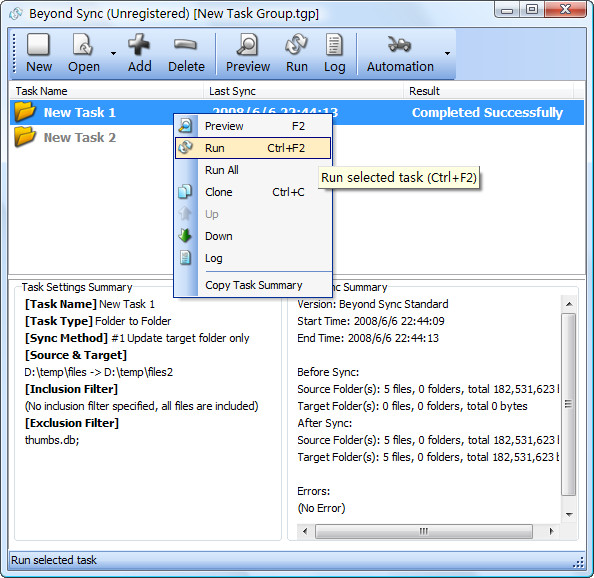Choose Log in the context menu
594x578 pixels.
click(253, 258)
